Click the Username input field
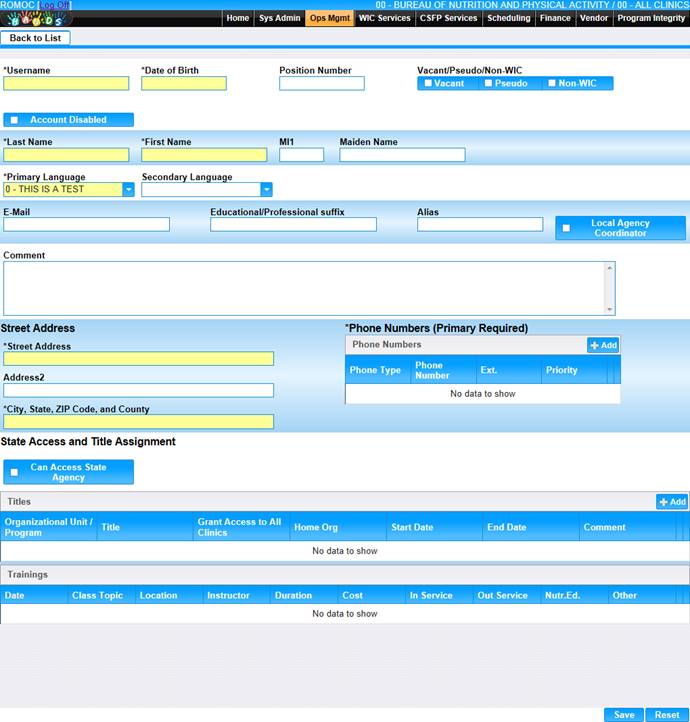 66,84
